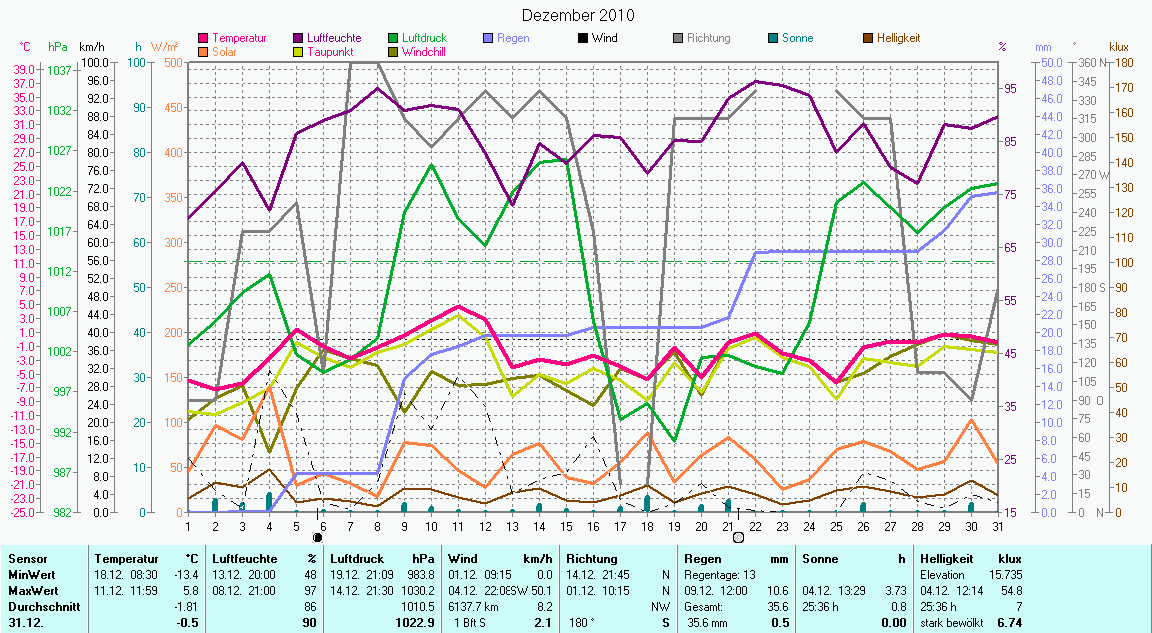
Task: Click the brown Helligkeit legend swatch
Action: (x=868, y=39)
